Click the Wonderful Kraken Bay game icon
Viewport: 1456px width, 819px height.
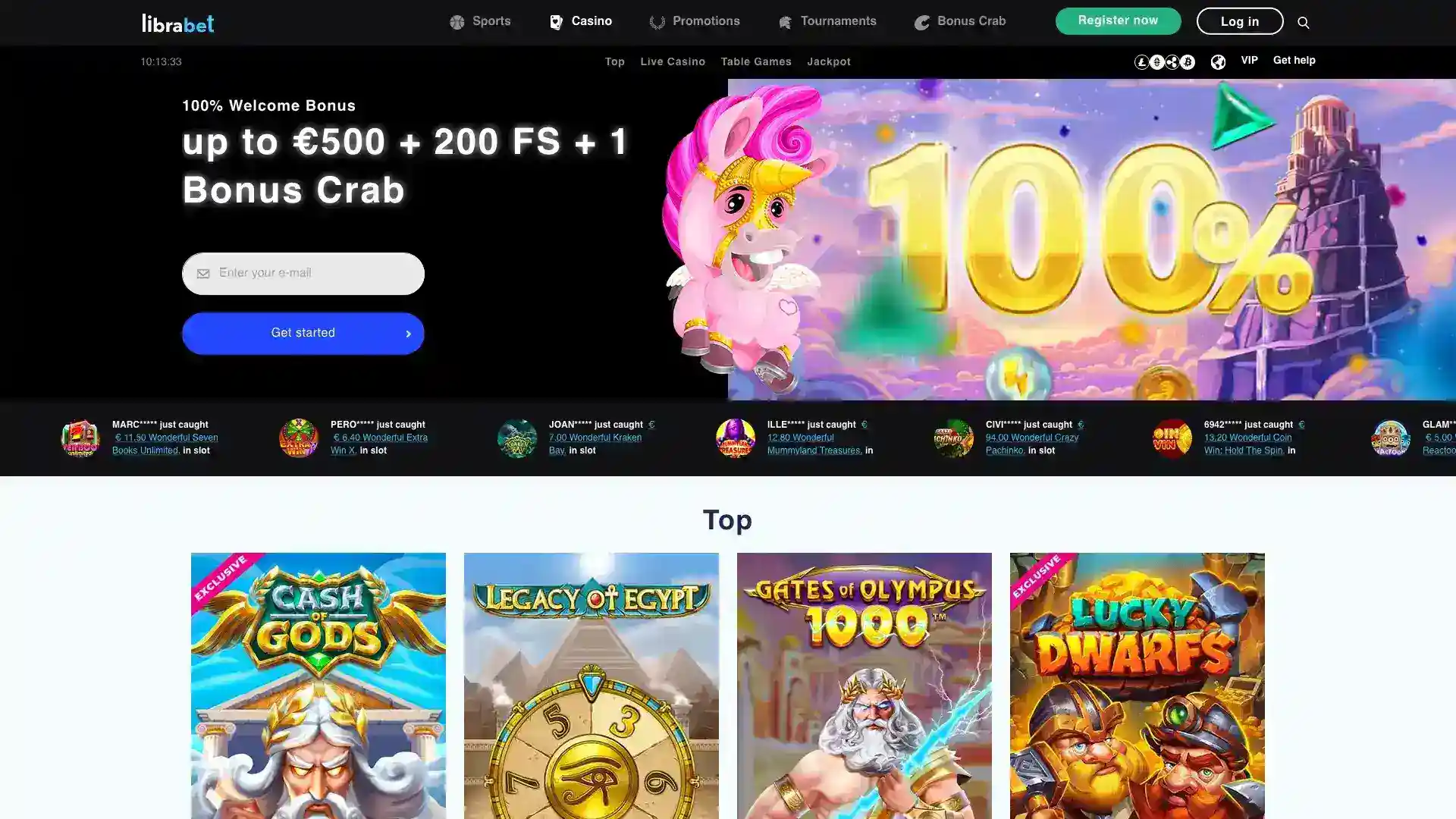tap(517, 438)
